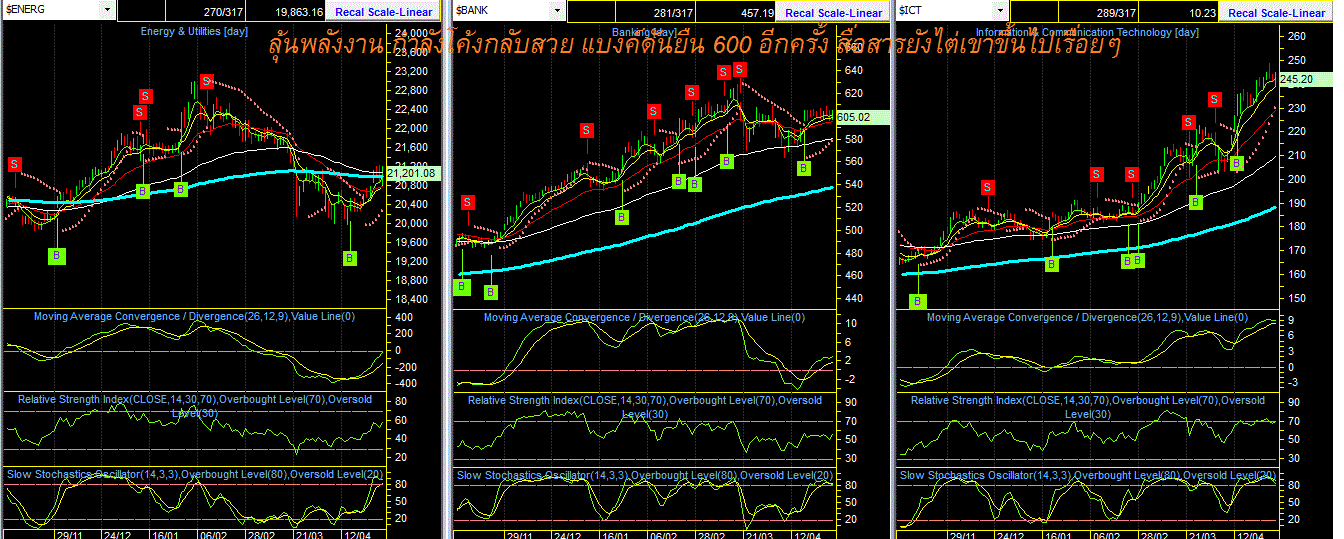Viewport: 1344px width, 539px height.
Task: Open the $BANK symbol dropdown
Action: (558, 10)
